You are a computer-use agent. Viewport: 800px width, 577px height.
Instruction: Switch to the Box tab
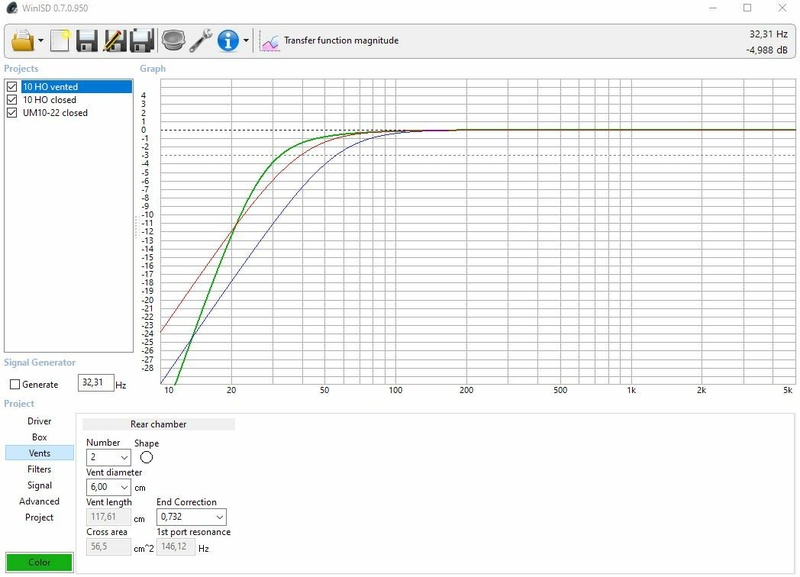[39, 437]
